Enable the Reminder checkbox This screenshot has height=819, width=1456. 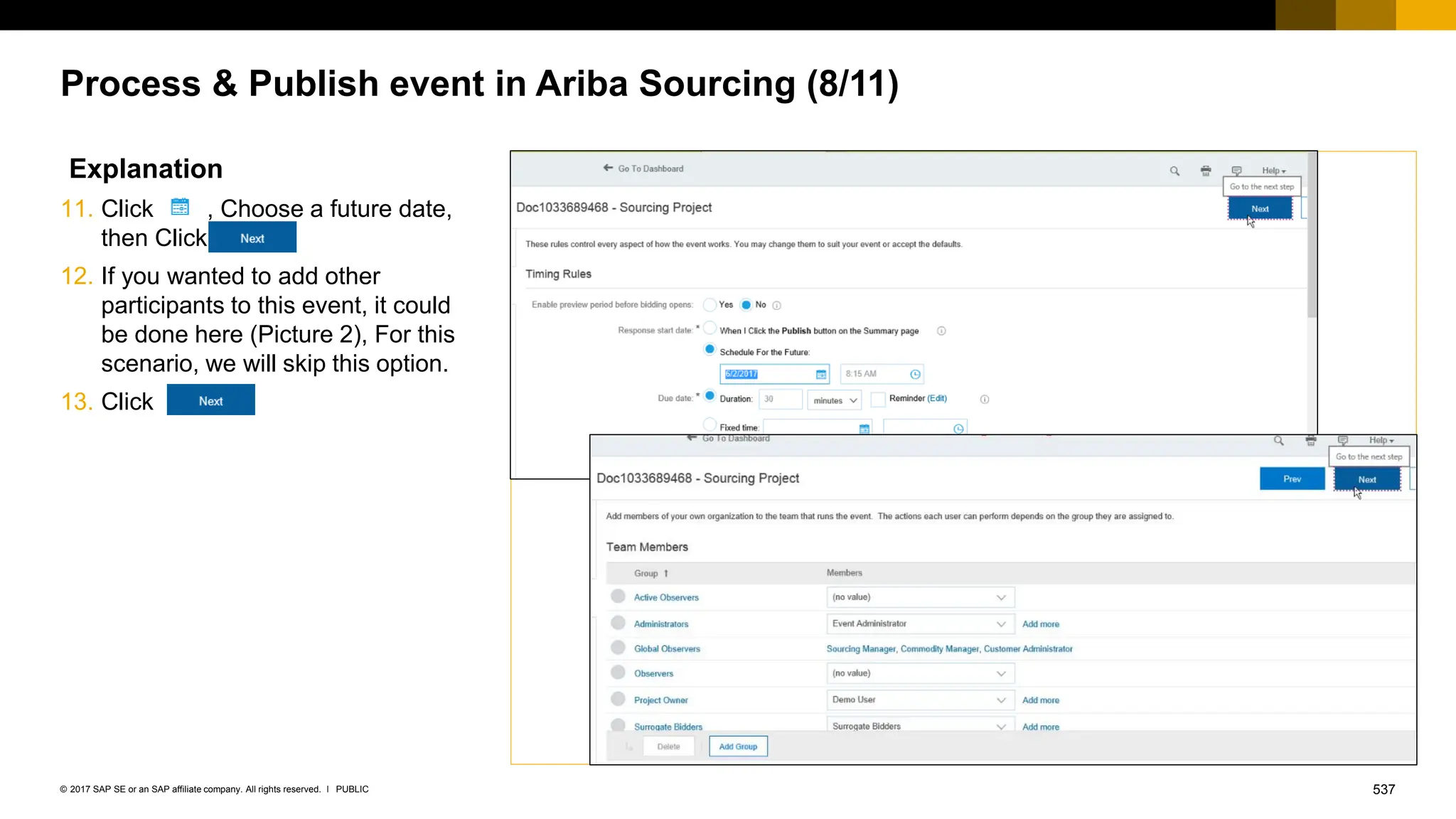pos(878,400)
